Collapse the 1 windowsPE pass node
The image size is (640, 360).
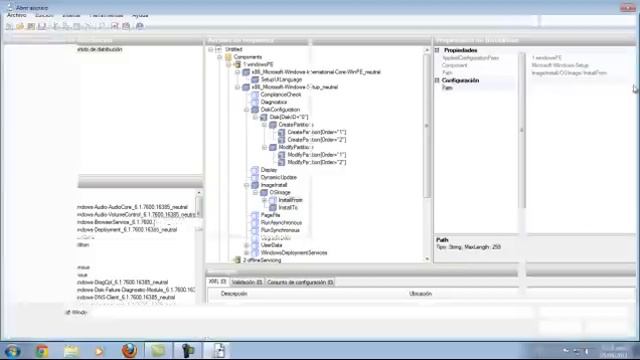coord(229,64)
